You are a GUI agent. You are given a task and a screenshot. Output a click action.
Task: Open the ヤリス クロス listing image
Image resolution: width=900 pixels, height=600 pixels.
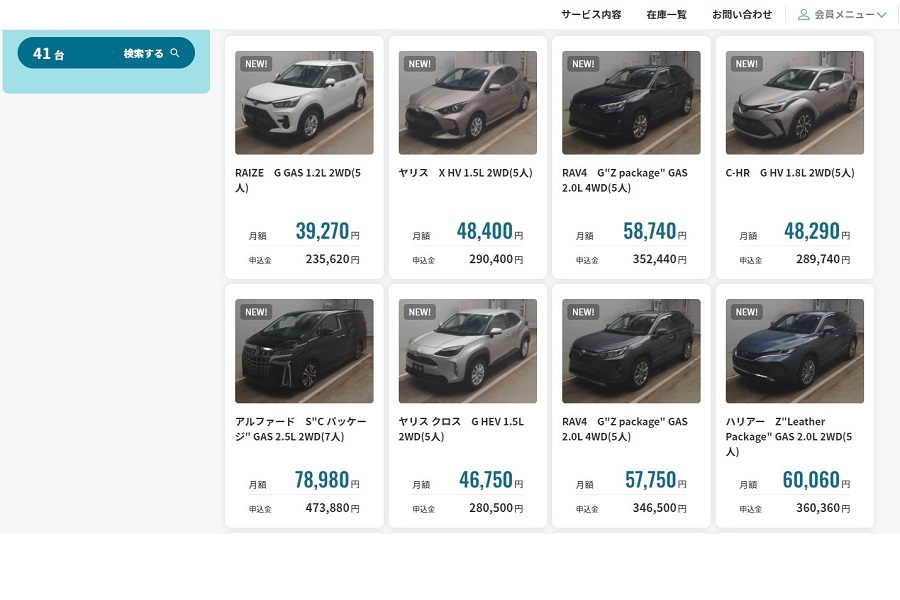[x=467, y=351]
